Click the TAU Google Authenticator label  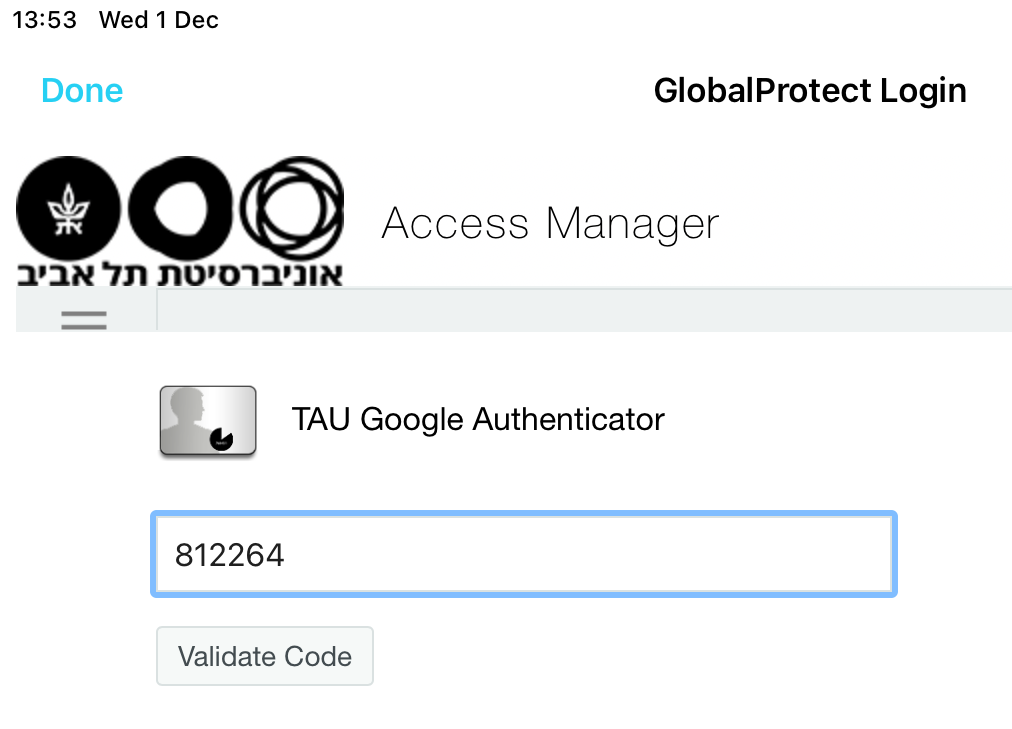478,419
